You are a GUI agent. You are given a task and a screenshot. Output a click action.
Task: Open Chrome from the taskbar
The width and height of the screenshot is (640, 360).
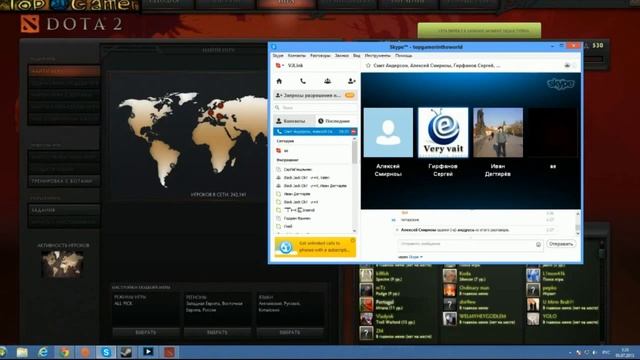click(64, 352)
